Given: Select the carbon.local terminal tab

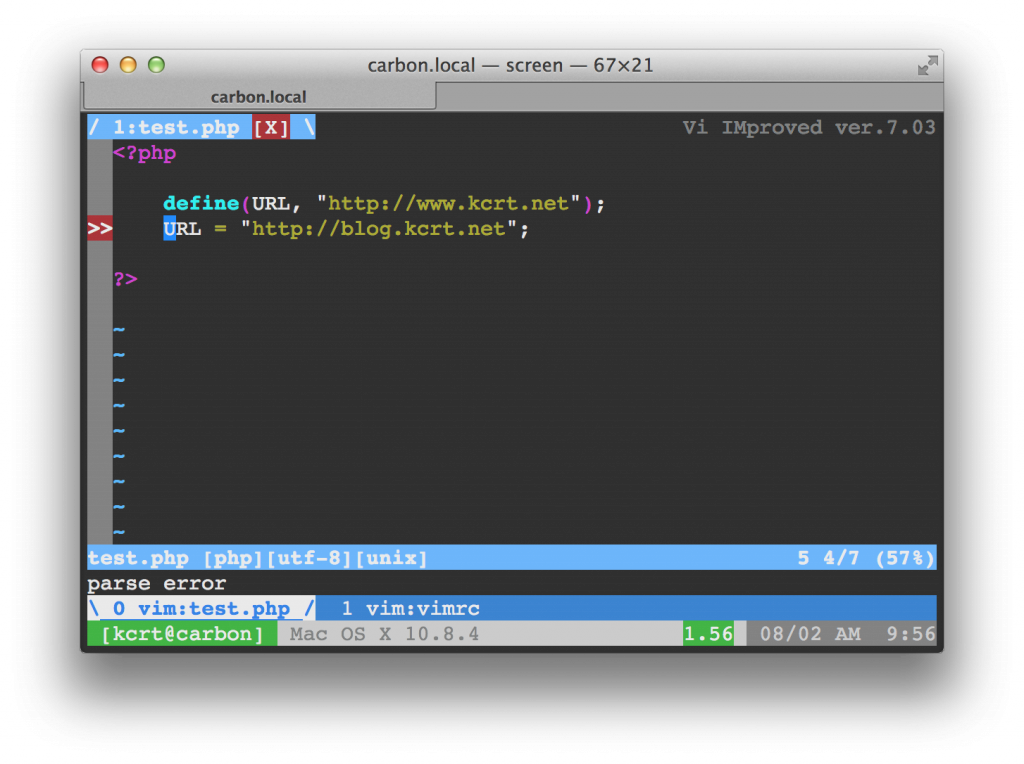Looking at the screenshot, I should pos(259,97).
